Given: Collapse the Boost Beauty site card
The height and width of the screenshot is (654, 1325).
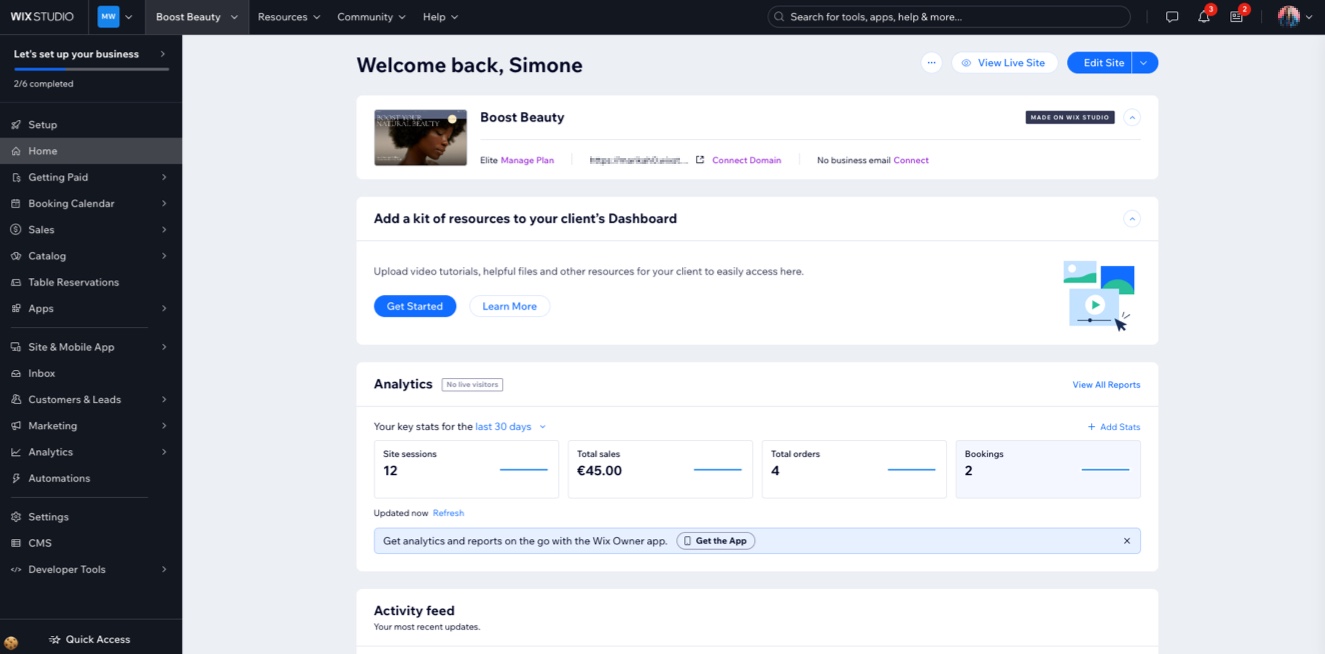Looking at the screenshot, I should pos(1132,117).
